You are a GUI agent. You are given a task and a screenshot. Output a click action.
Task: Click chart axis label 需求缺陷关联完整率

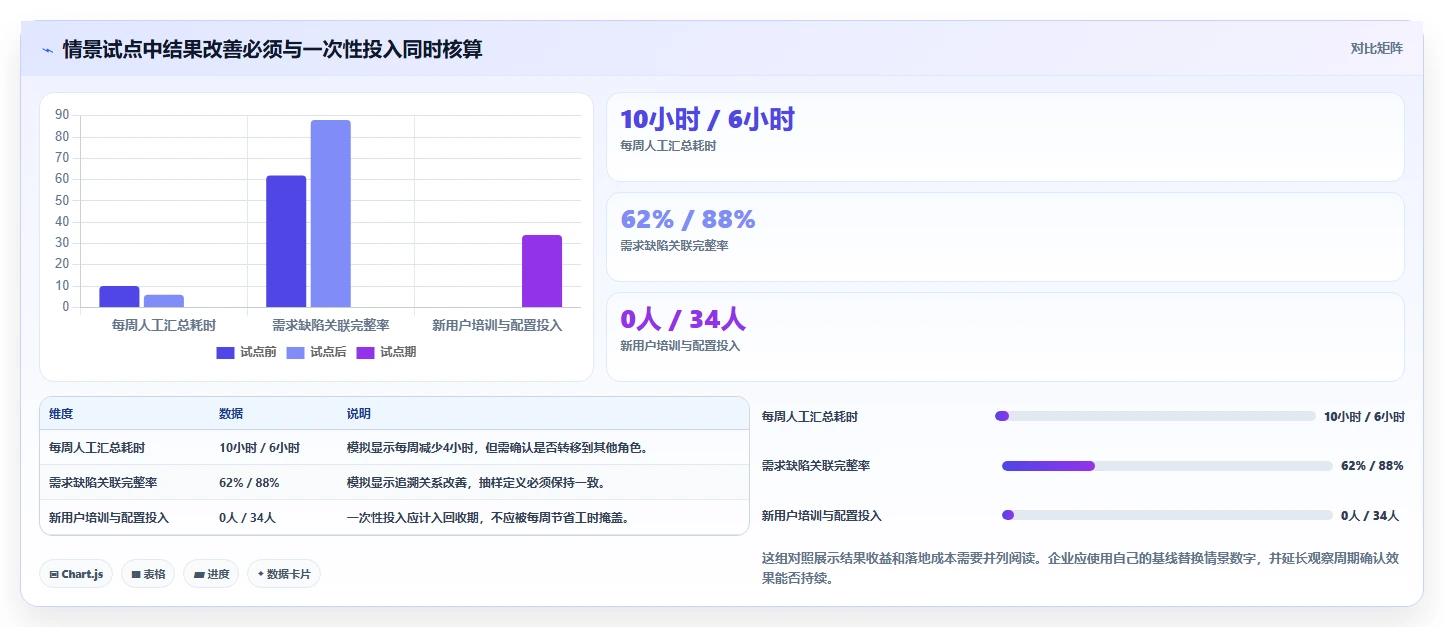[x=330, y=325]
